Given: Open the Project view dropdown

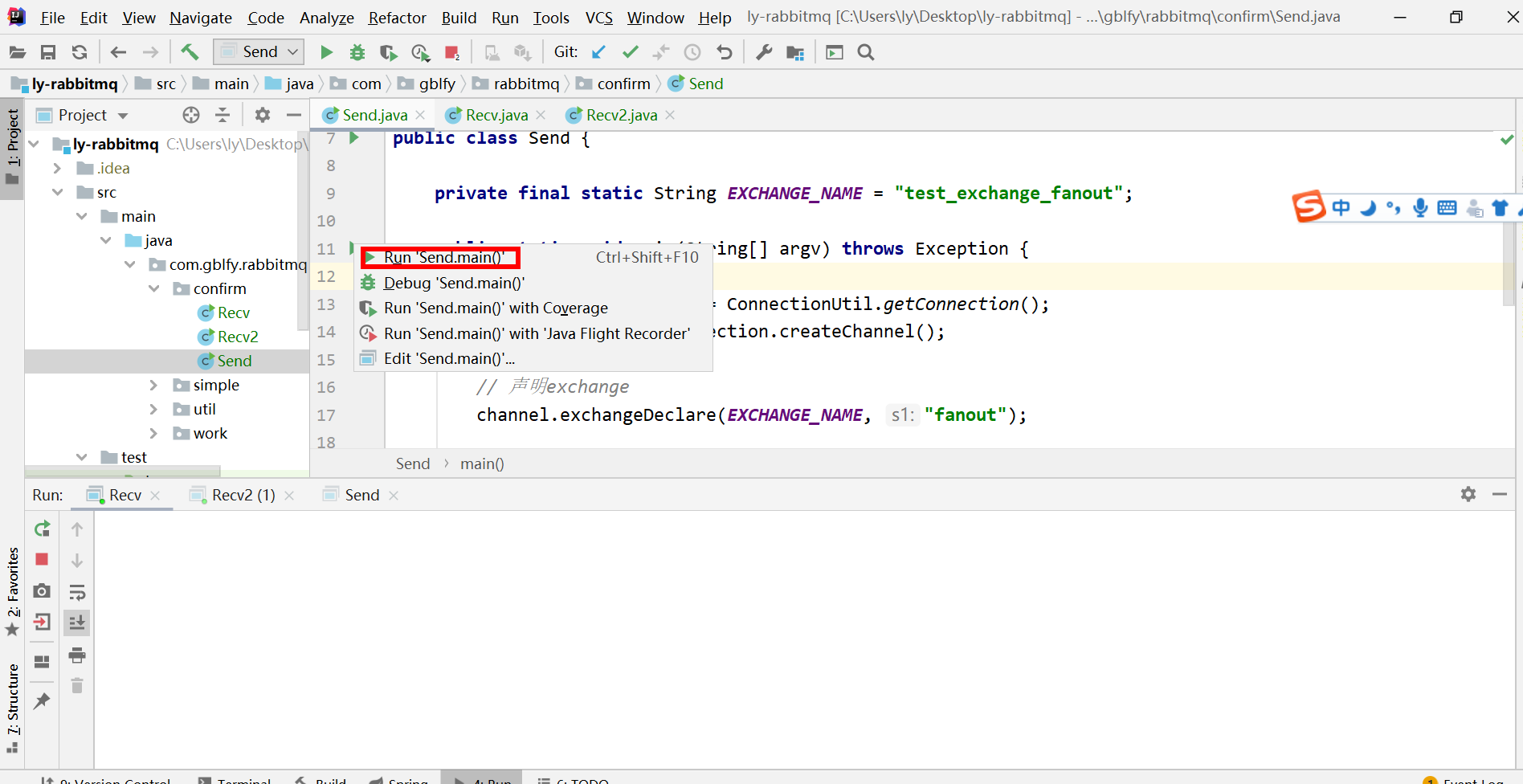Looking at the screenshot, I should coord(123,116).
